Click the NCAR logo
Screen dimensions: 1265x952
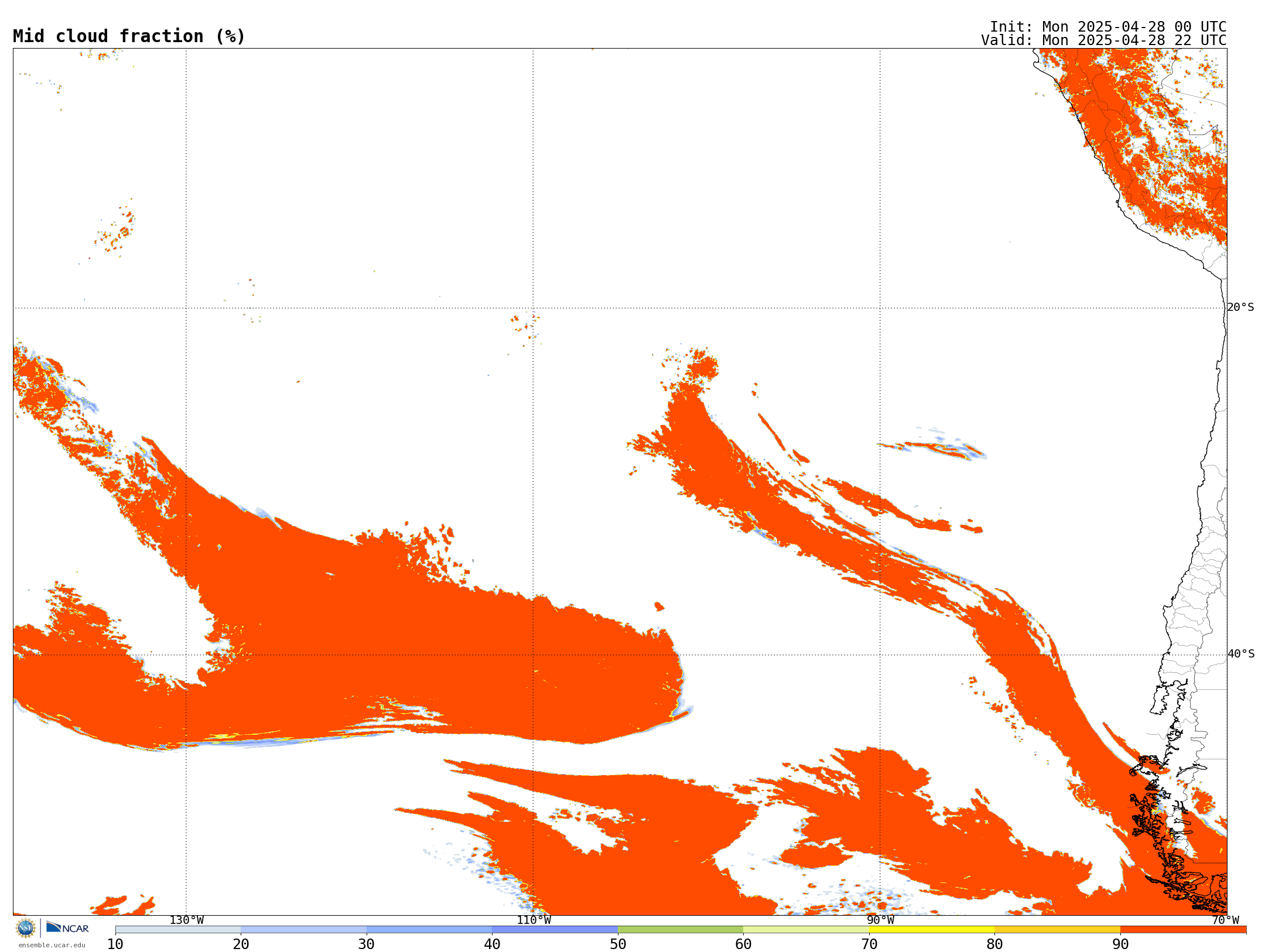coord(67,927)
